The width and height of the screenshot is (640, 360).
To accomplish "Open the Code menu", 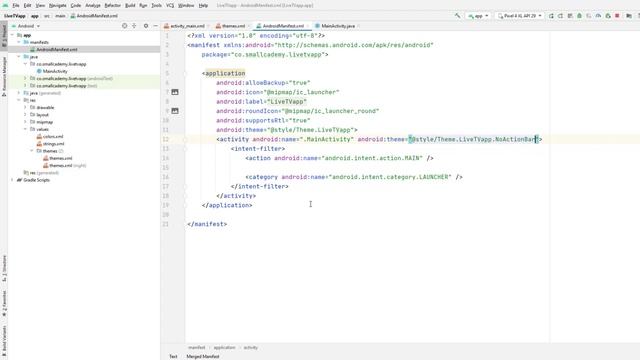I will click(x=76, y=5).
